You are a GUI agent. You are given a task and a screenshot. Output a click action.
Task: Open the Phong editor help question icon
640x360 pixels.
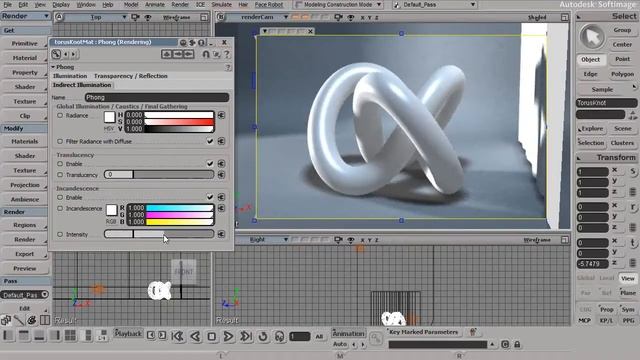[227, 54]
